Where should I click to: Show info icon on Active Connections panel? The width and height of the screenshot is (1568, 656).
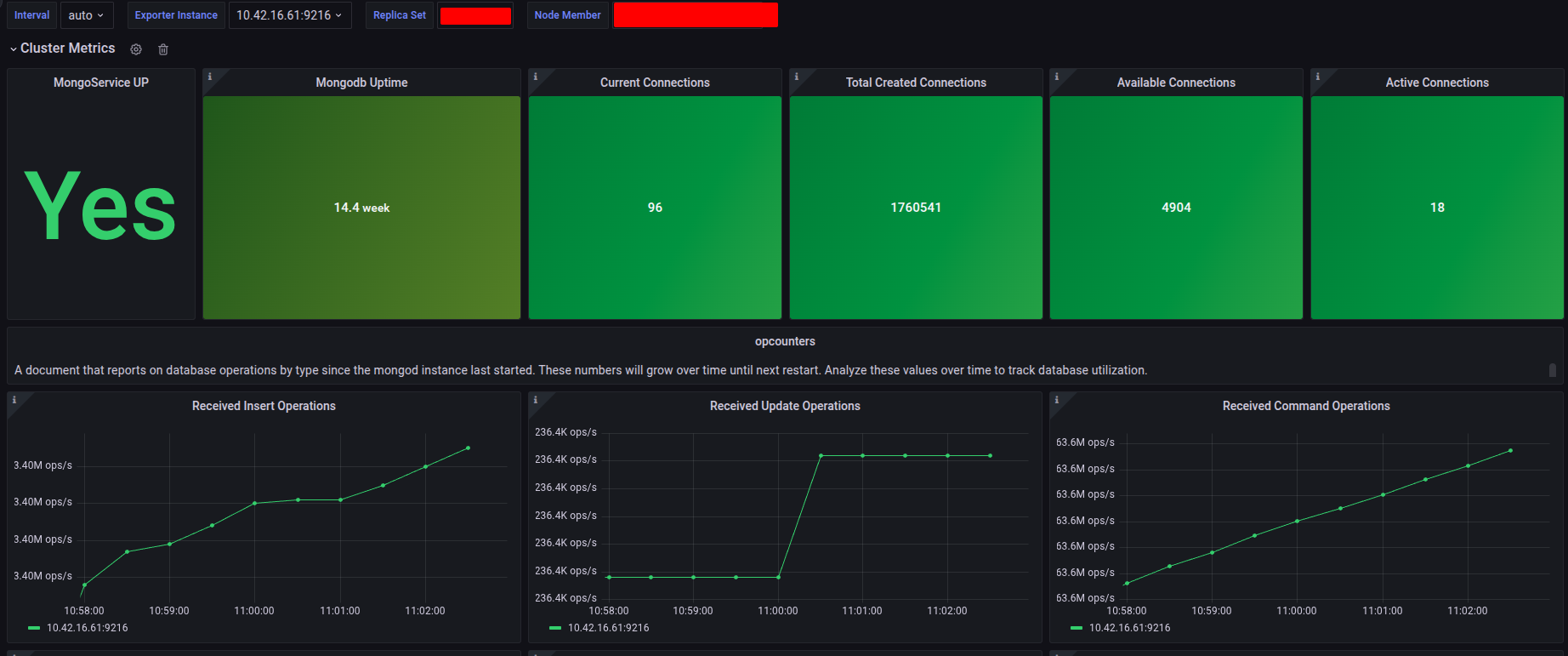[x=1317, y=77]
